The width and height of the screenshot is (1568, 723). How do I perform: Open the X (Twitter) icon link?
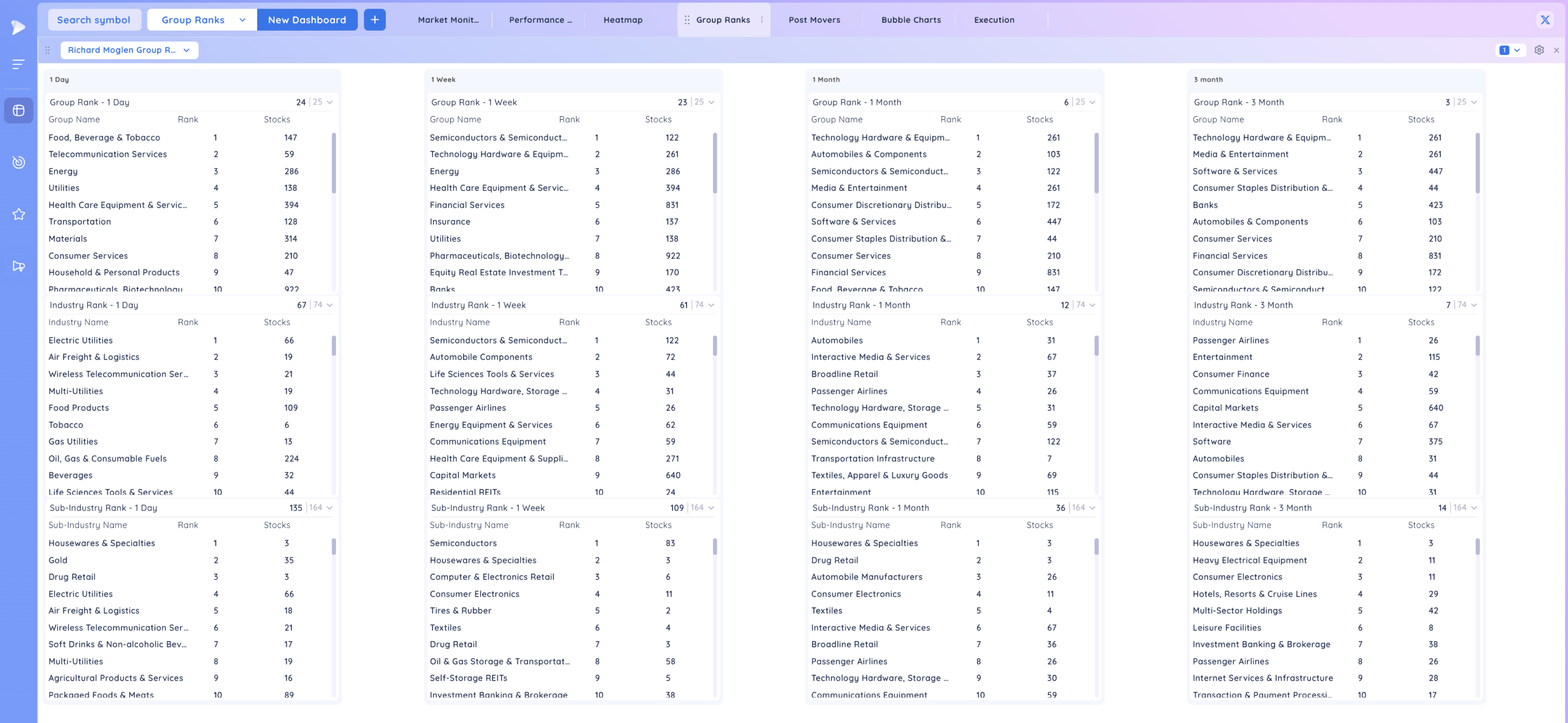pos(1544,20)
